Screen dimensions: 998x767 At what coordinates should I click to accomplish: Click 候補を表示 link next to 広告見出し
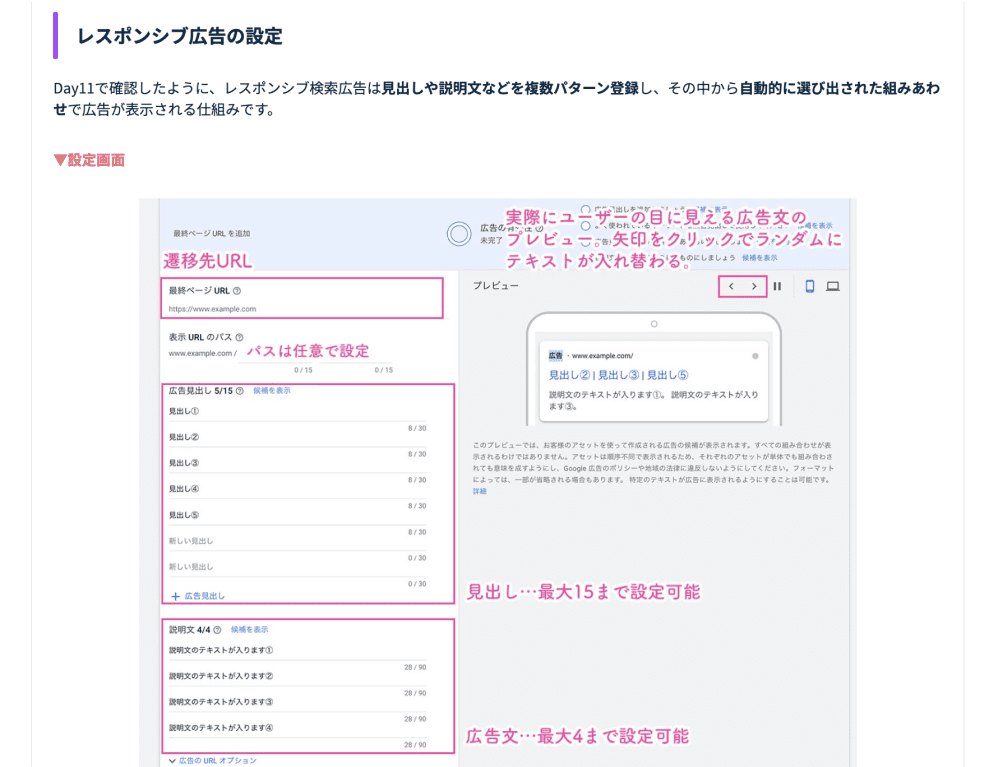tap(271, 391)
